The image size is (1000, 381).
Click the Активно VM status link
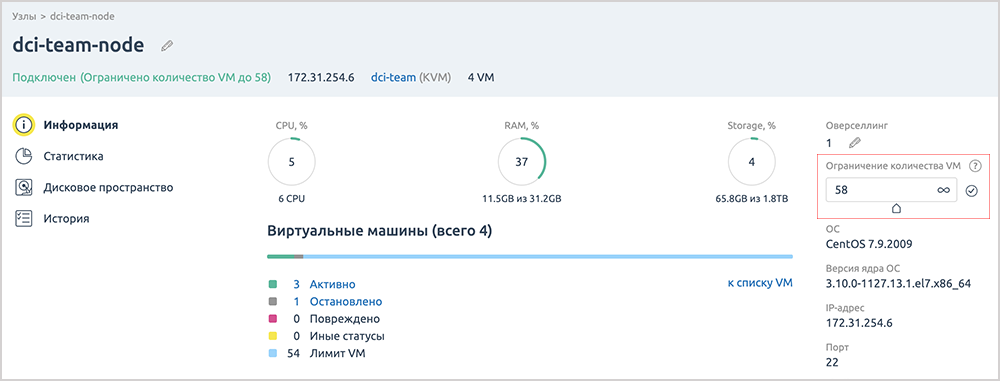pos(332,284)
